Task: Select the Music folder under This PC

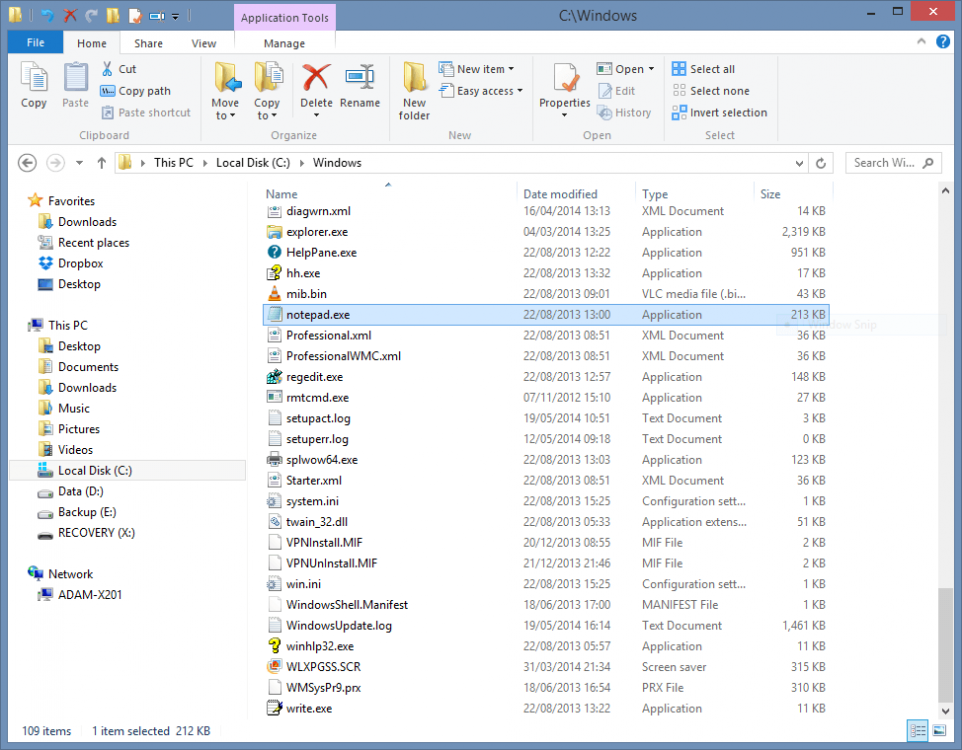Action: (x=74, y=408)
